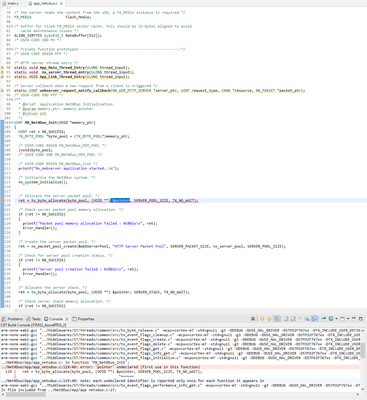
Task: Click the open console icon
Action: (x=342, y=319)
